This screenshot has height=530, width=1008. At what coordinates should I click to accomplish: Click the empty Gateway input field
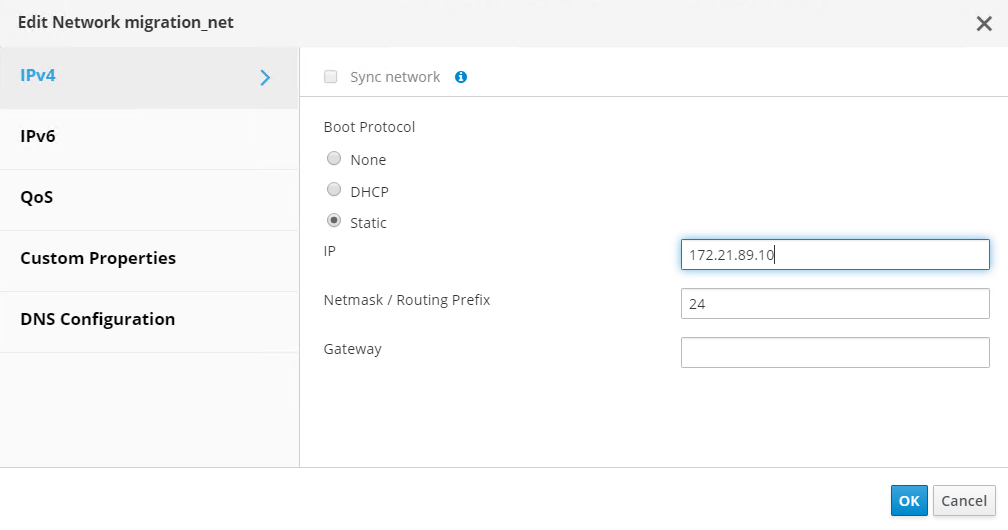coord(835,352)
